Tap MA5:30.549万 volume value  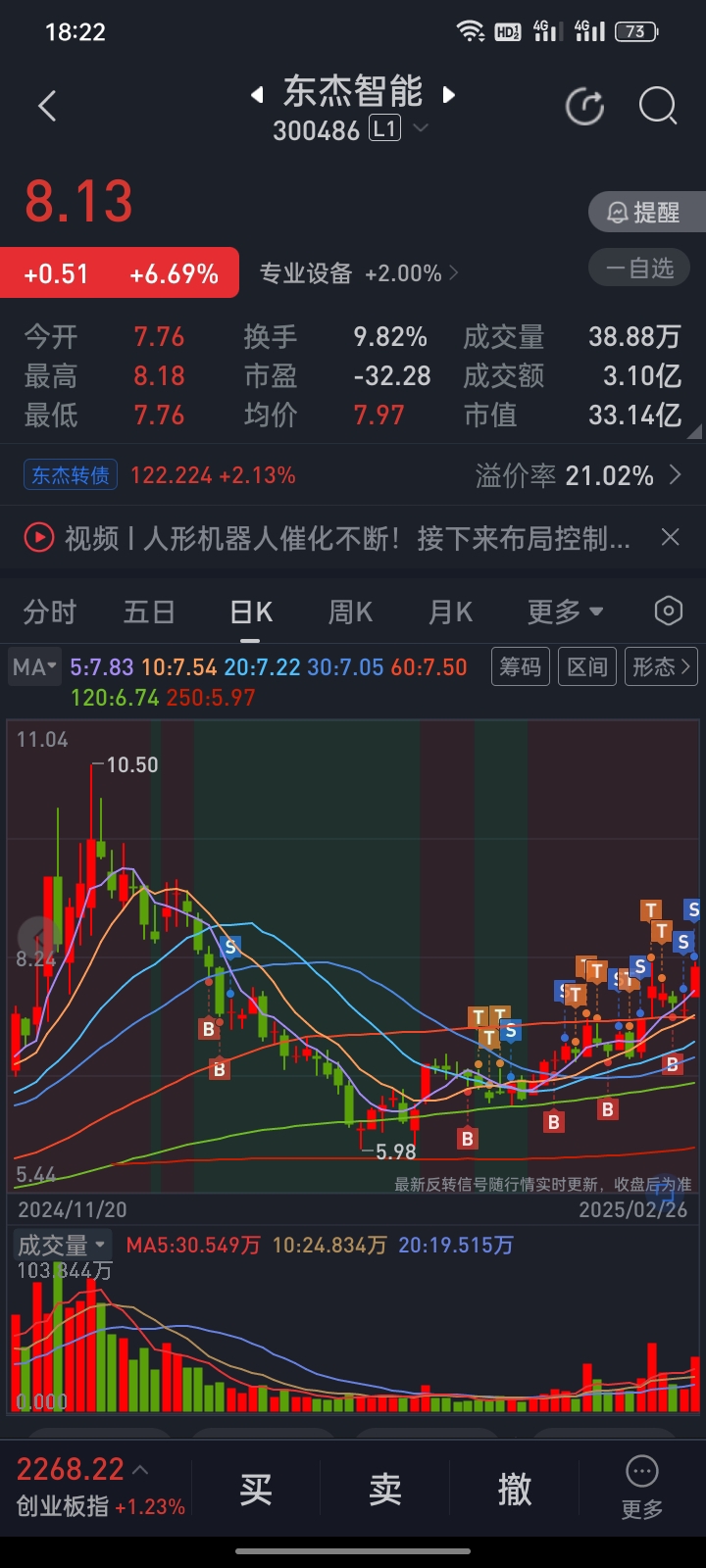pyautogui.click(x=193, y=1246)
